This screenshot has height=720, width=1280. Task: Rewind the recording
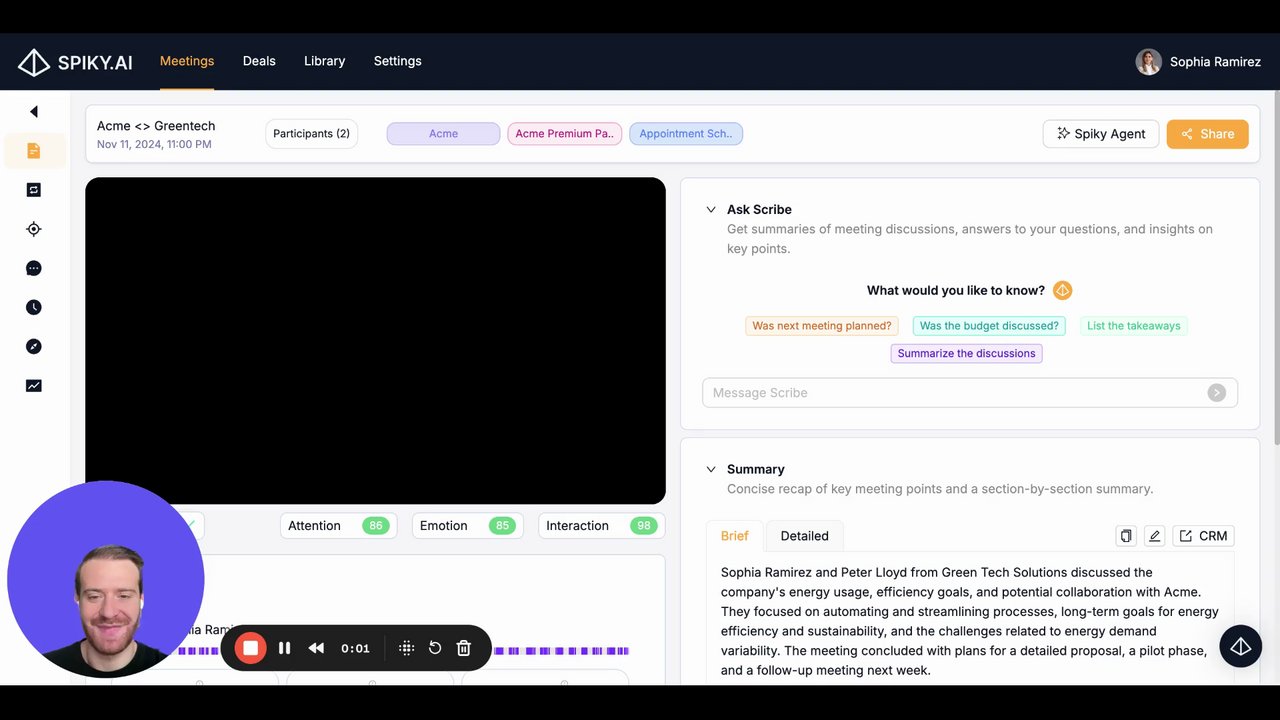point(316,648)
